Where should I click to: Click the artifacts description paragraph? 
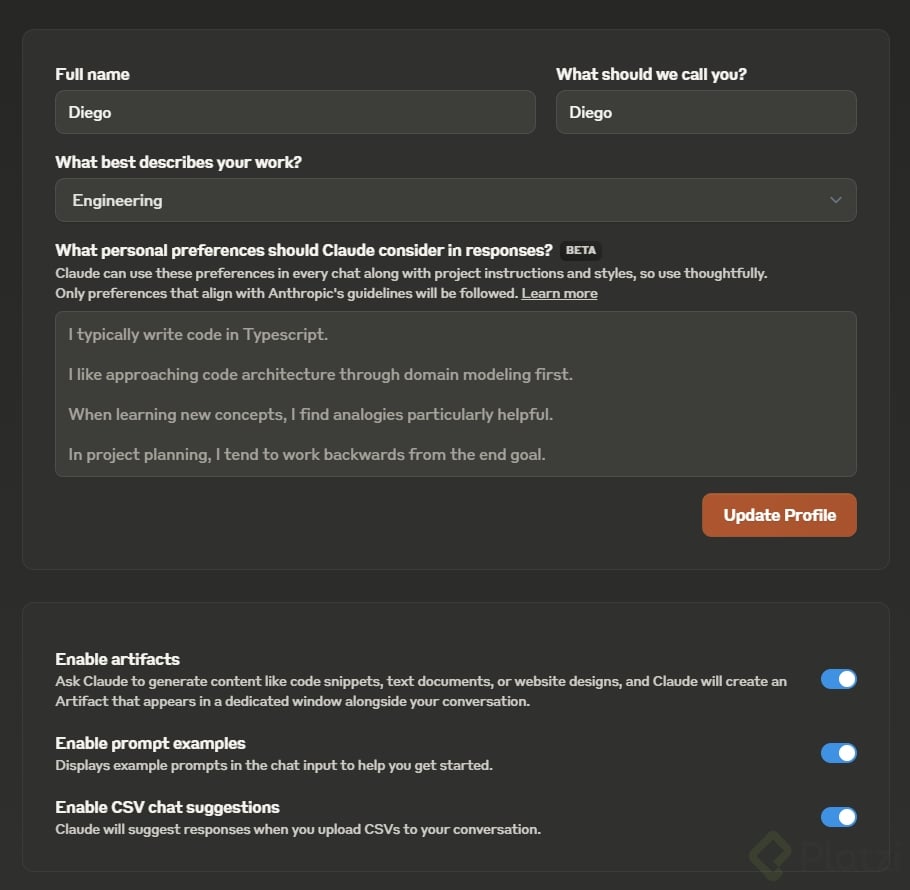coord(420,691)
